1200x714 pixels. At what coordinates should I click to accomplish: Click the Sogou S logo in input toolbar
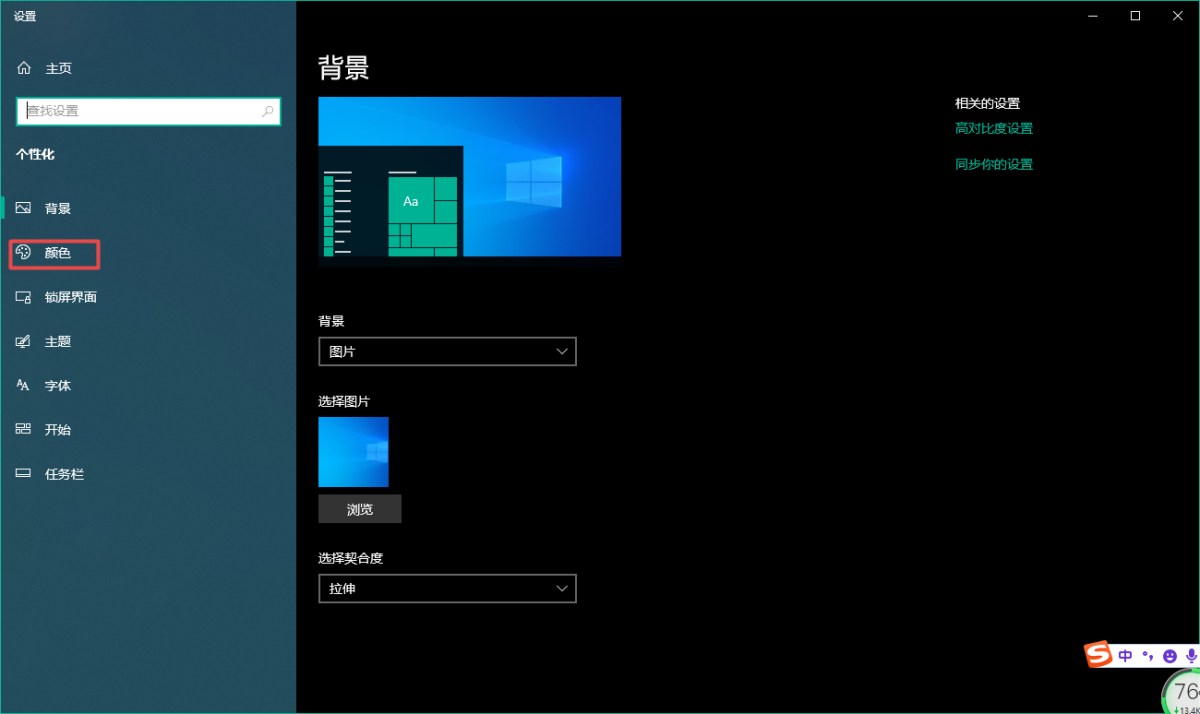pyautogui.click(x=1099, y=655)
